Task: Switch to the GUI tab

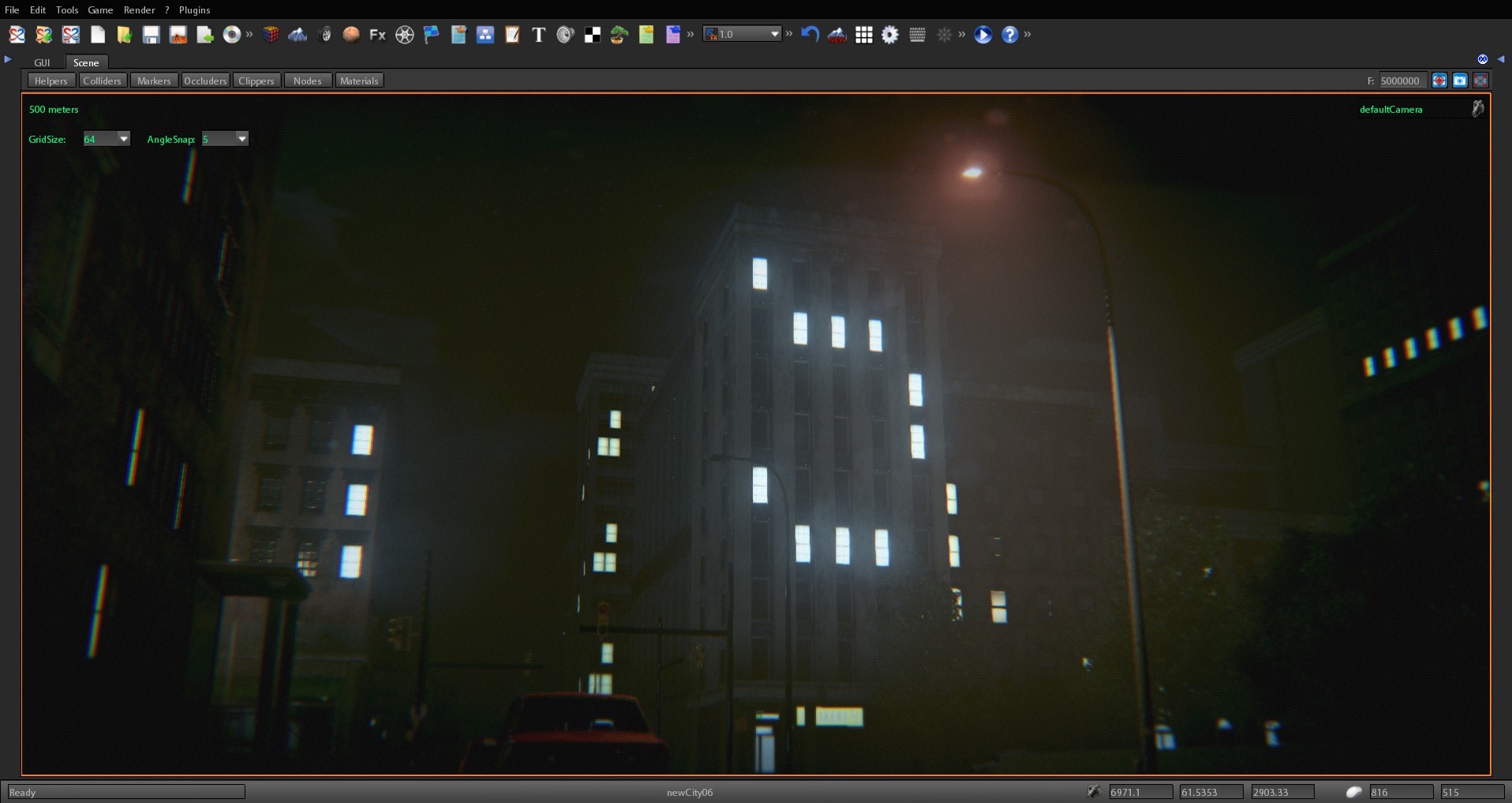Action: click(x=42, y=62)
